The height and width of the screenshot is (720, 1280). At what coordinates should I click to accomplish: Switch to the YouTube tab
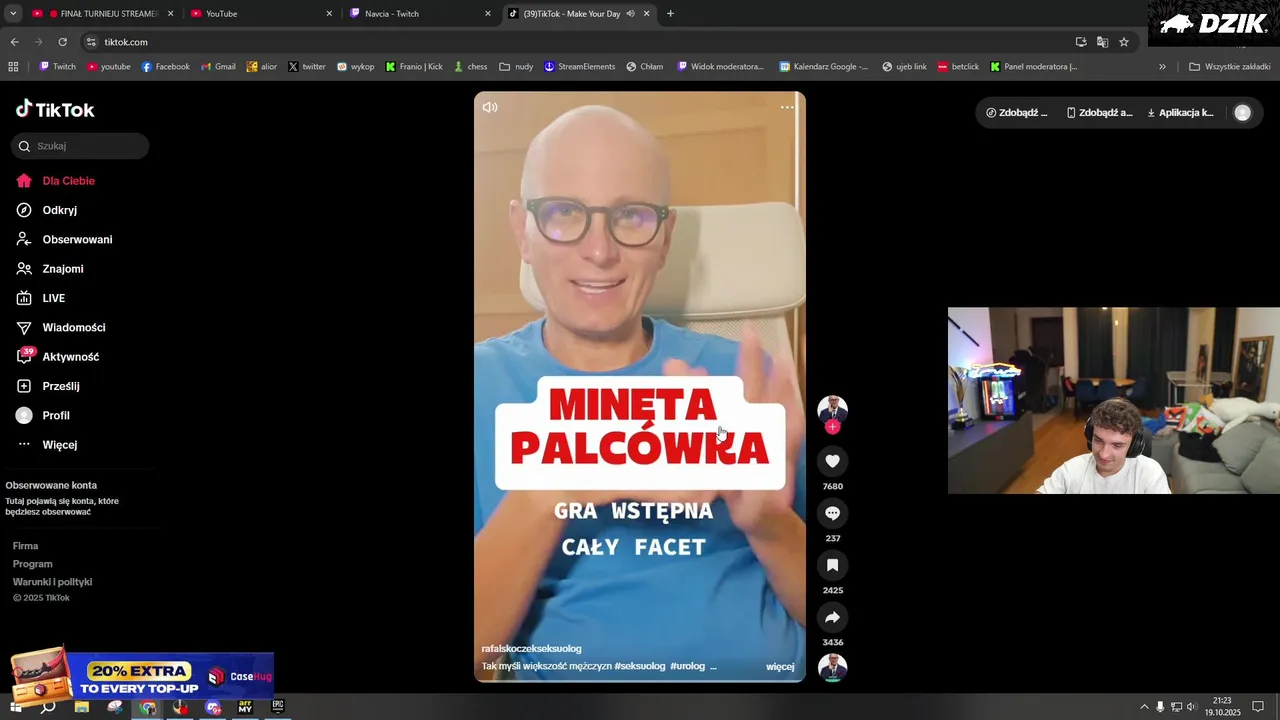coord(262,14)
